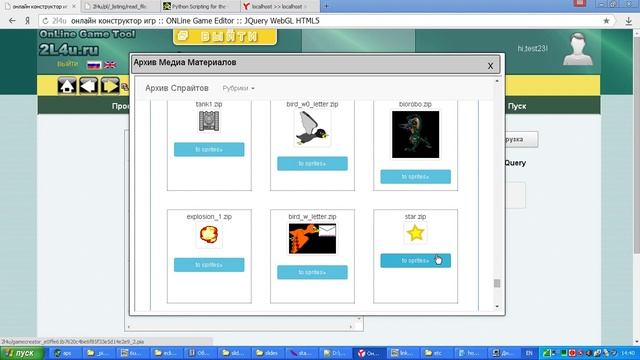Expand the Рубрики dropdown
The width and height of the screenshot is (640, 360).
point(238,88)
